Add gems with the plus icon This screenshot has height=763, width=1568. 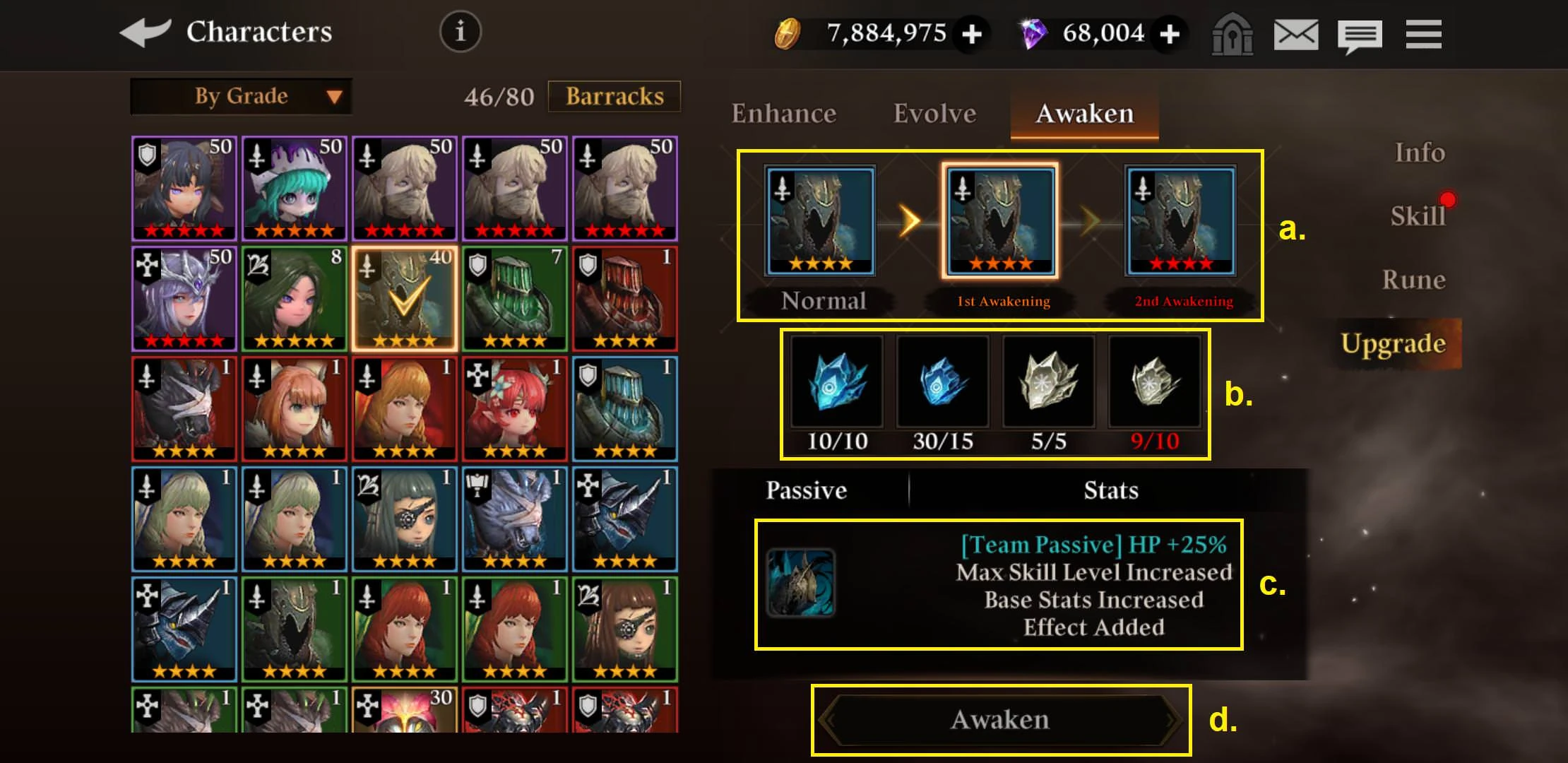[1170, 33]
